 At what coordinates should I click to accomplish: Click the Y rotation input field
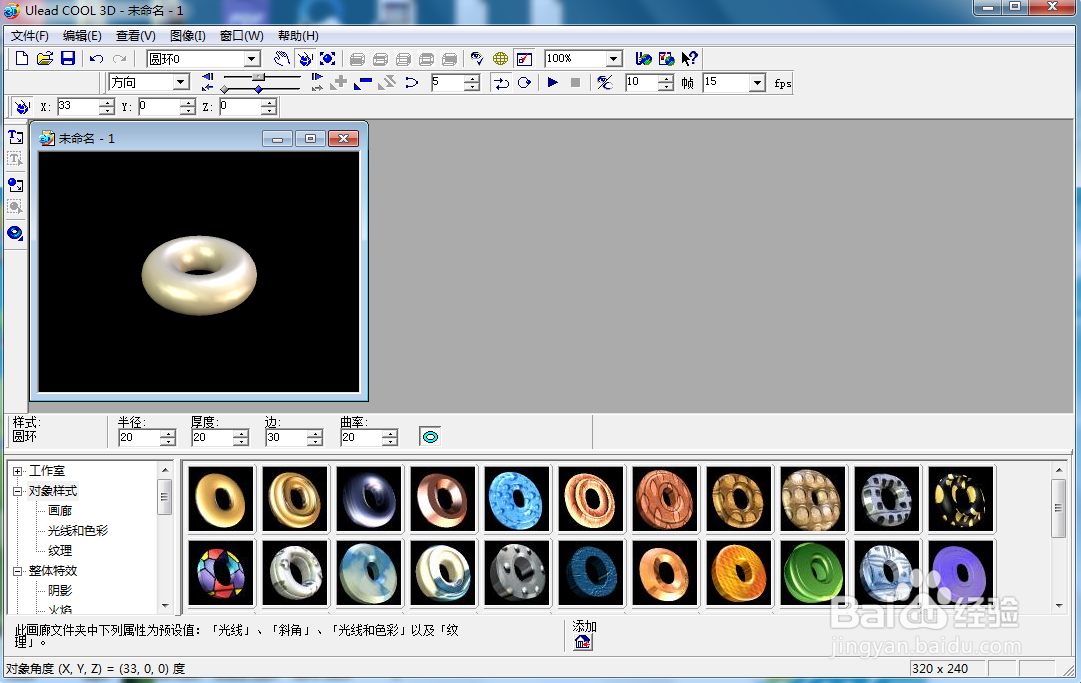tap(159, 107)
